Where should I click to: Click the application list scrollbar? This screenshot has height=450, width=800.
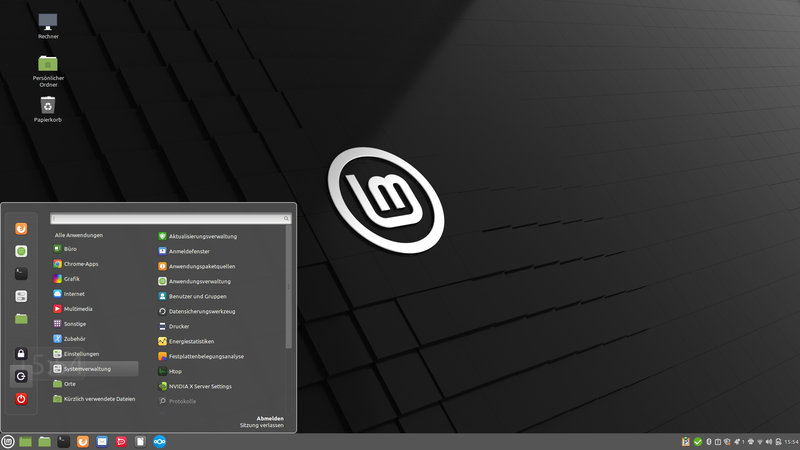coord(289,287)
